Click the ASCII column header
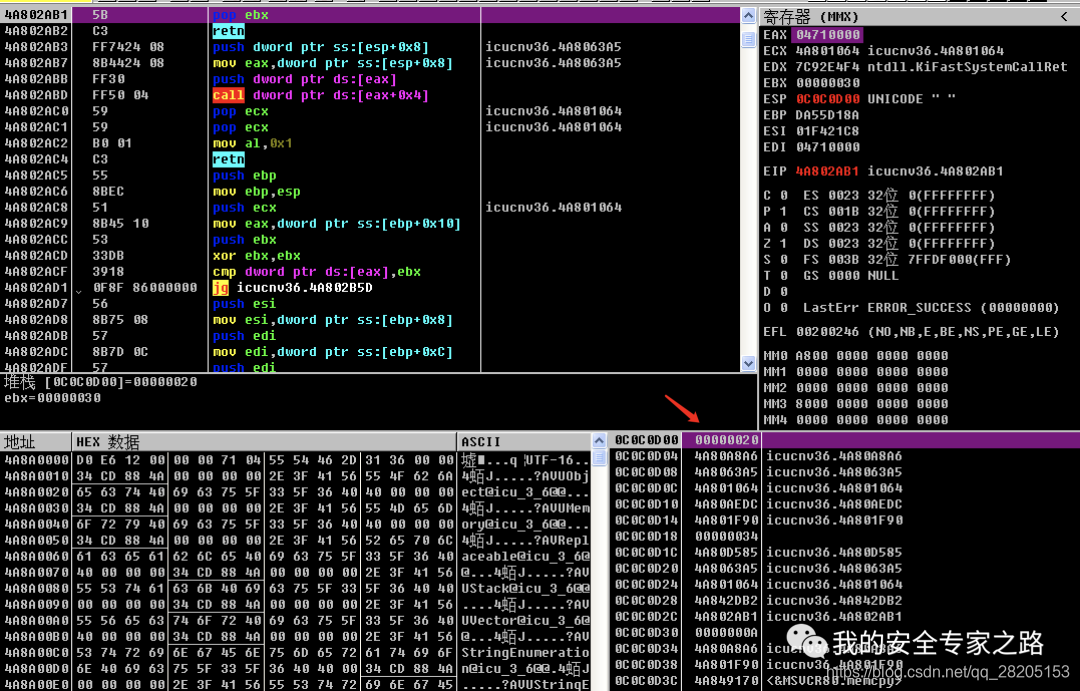The height and width of the screenshot is (691, 1080). (x=523, y=442)
